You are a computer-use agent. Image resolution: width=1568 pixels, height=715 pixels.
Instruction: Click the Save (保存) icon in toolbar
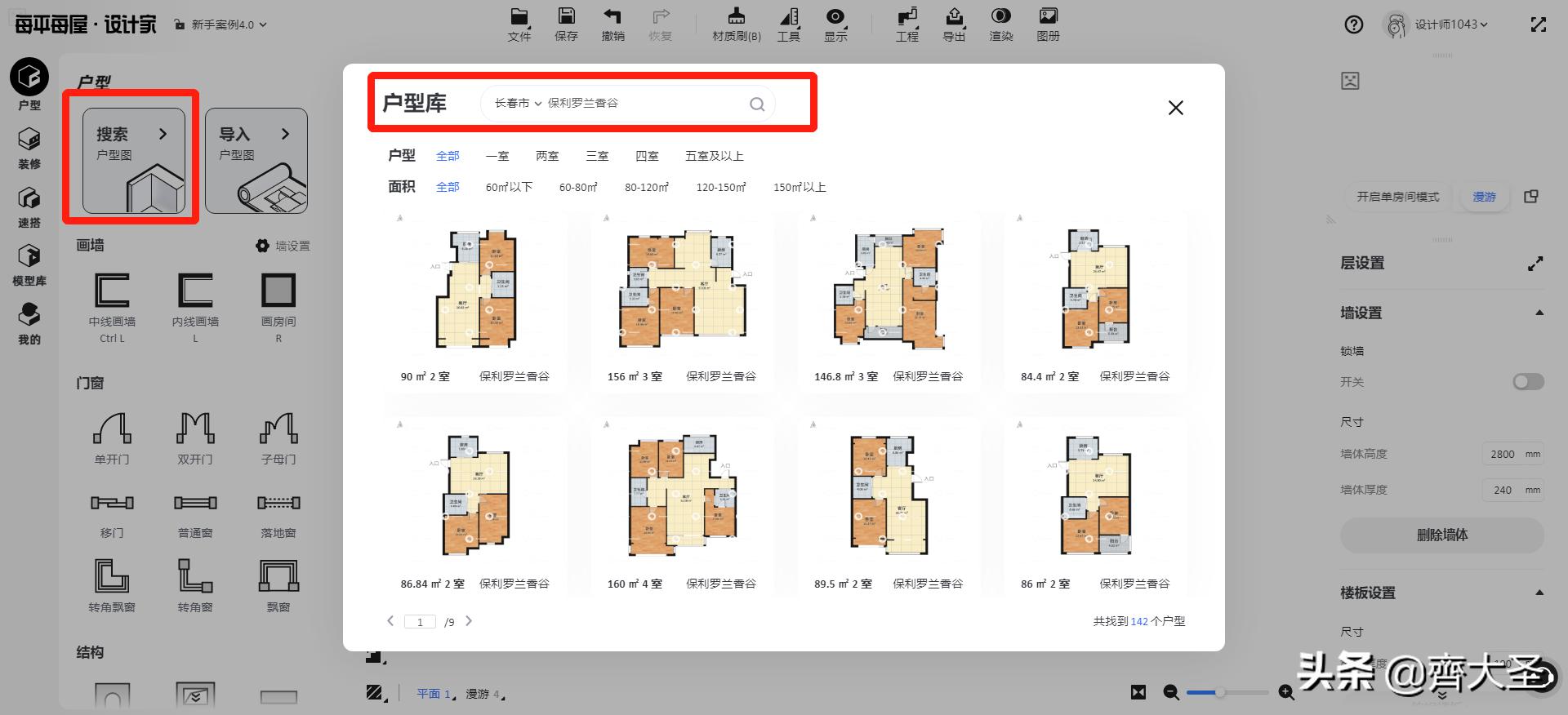pyautogui.click(x=566, y=17)
